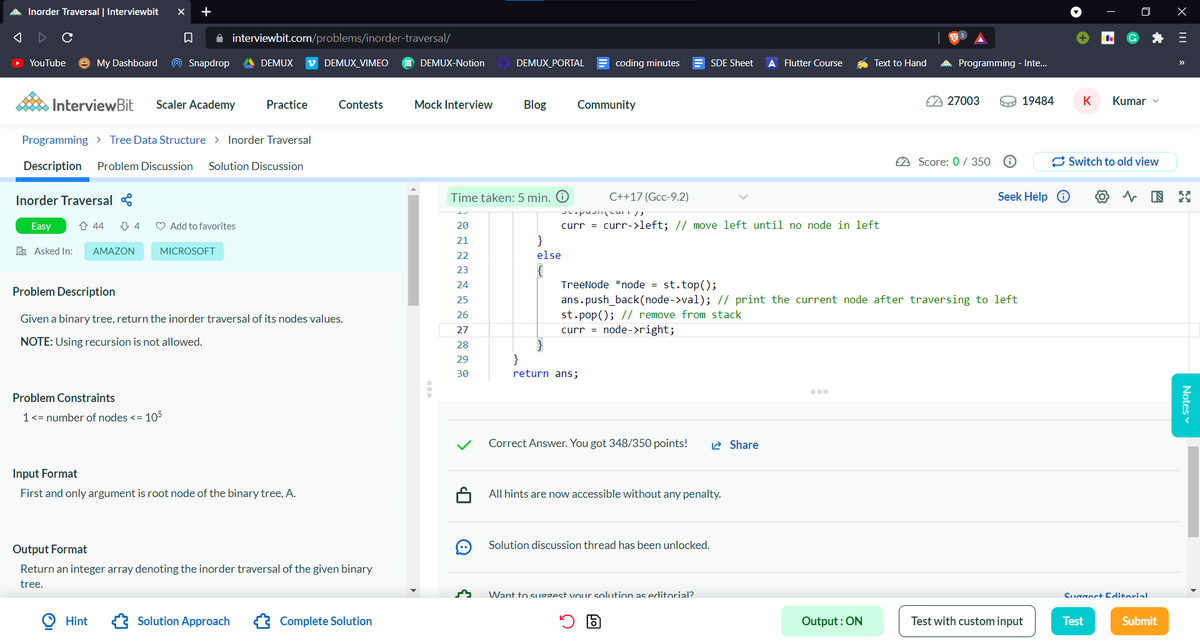Open the K profile avatar
Viewport: 1200px width, 644px height.
[x=1087, y=101]
